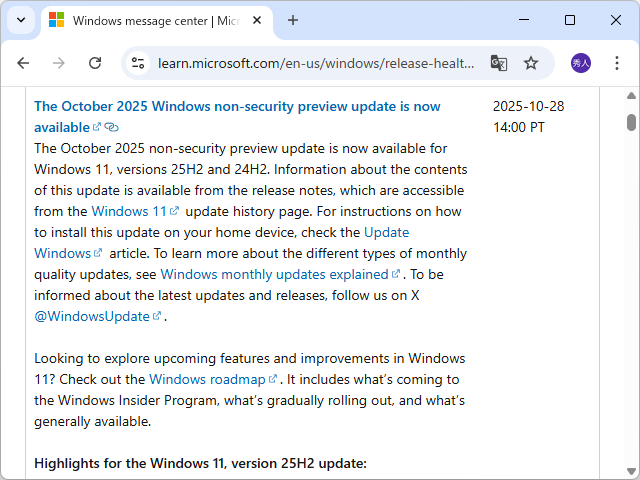Click the address bar URL
The image size is (640, 480).
pos(316,63)
